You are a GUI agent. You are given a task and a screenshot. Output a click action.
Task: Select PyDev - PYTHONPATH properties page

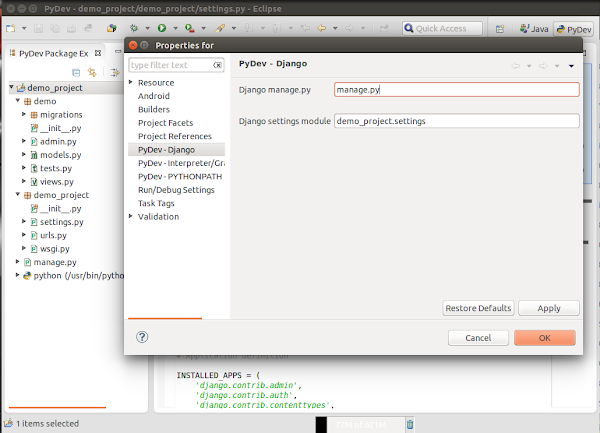(180, 176)
